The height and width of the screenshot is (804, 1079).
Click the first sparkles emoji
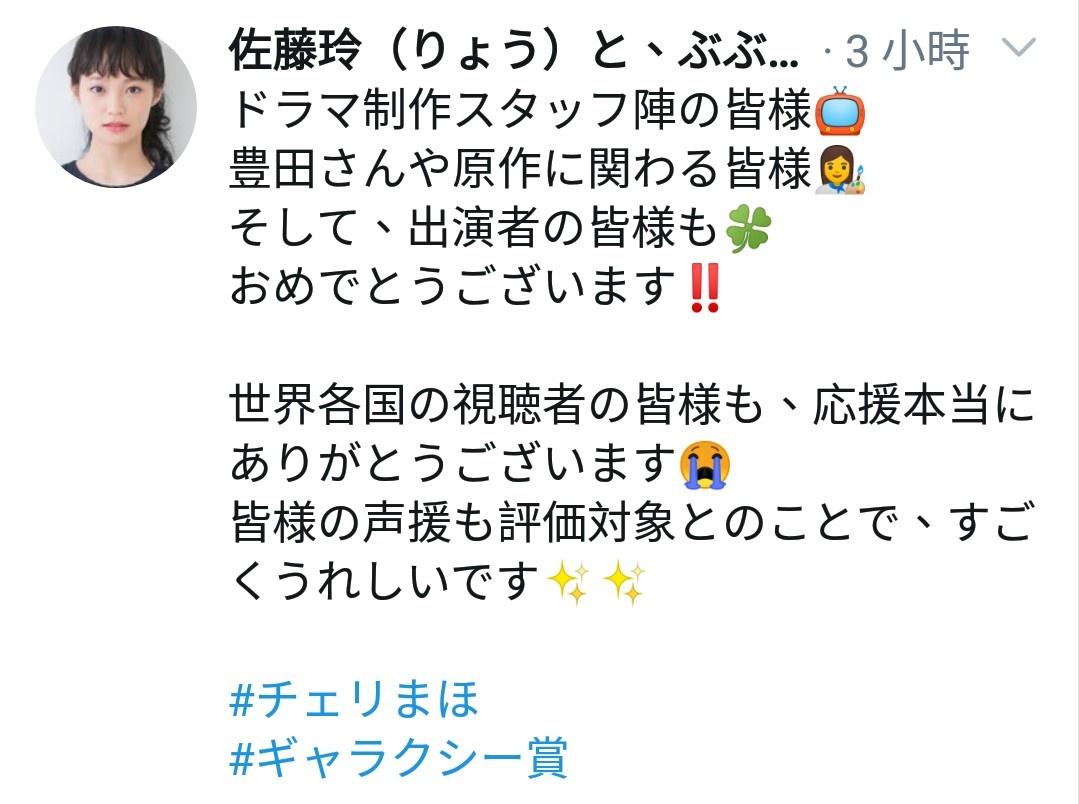coord(568,582)
